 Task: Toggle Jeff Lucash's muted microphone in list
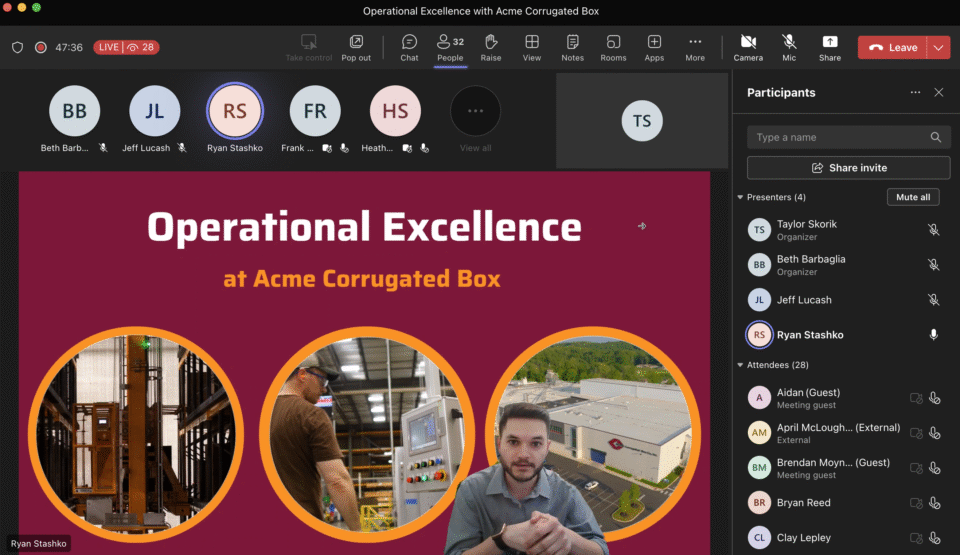click(x=933, y=300)
